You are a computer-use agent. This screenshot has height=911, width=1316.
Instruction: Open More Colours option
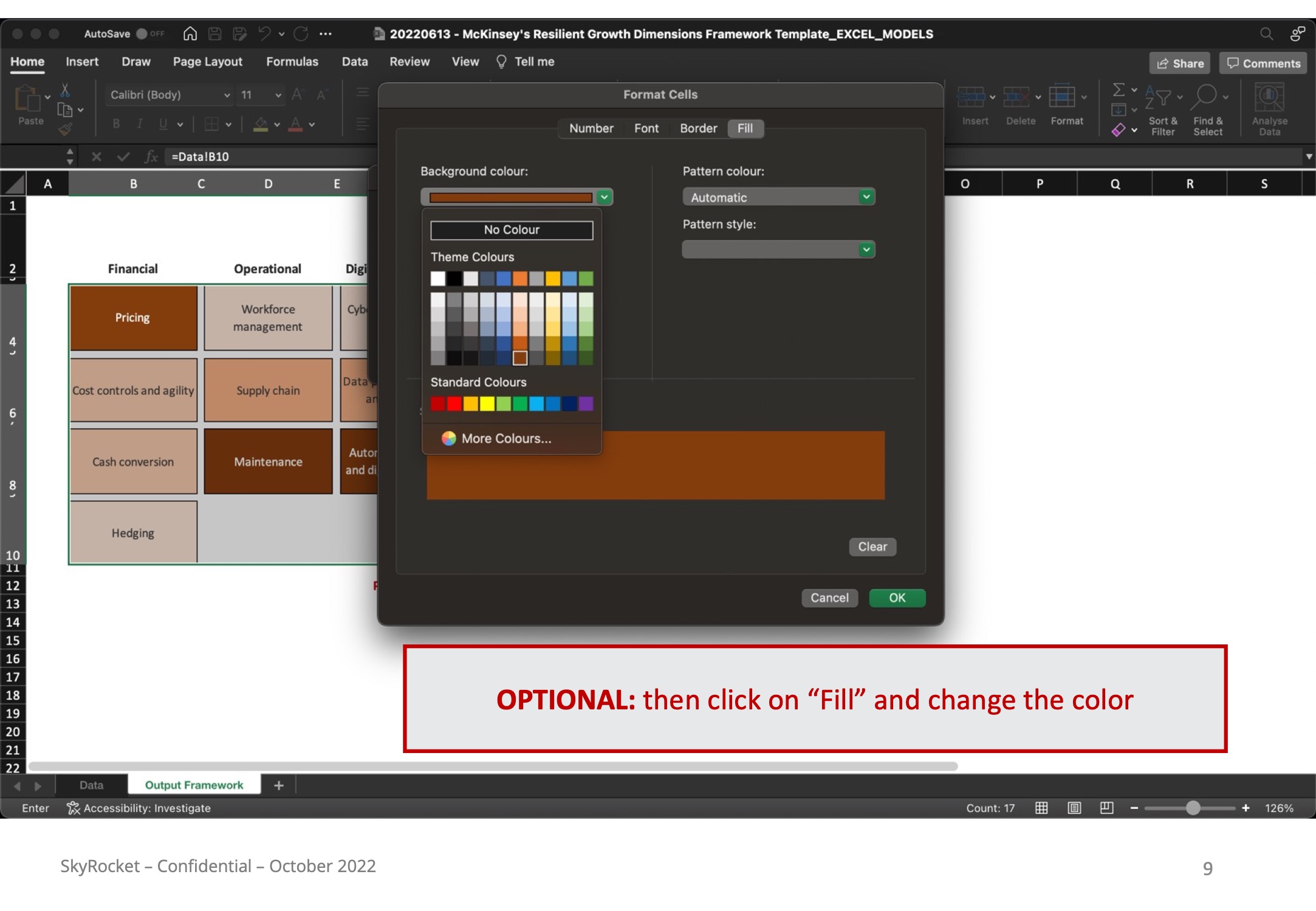pos(497,438)
